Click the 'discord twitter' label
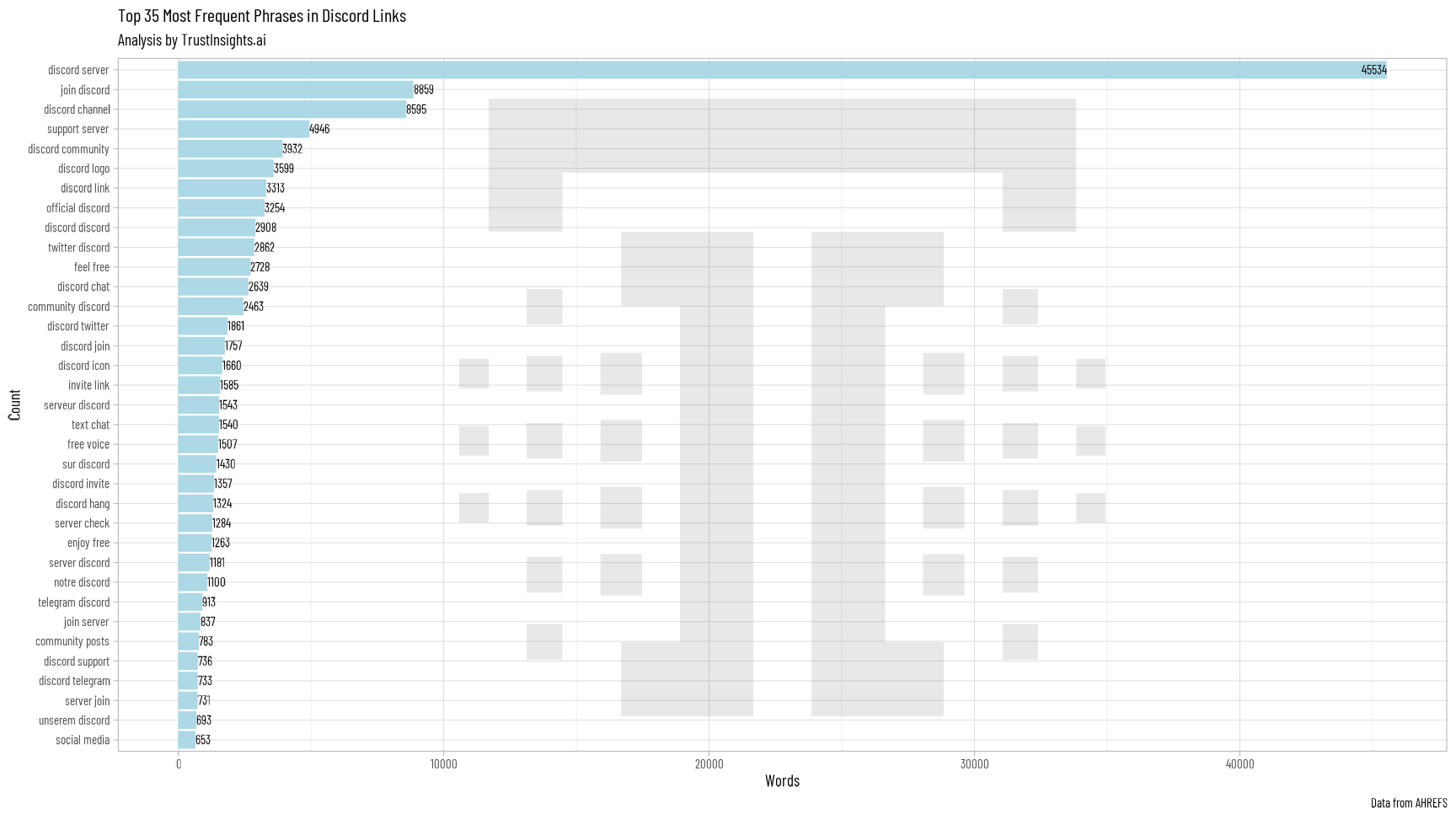 78,326
